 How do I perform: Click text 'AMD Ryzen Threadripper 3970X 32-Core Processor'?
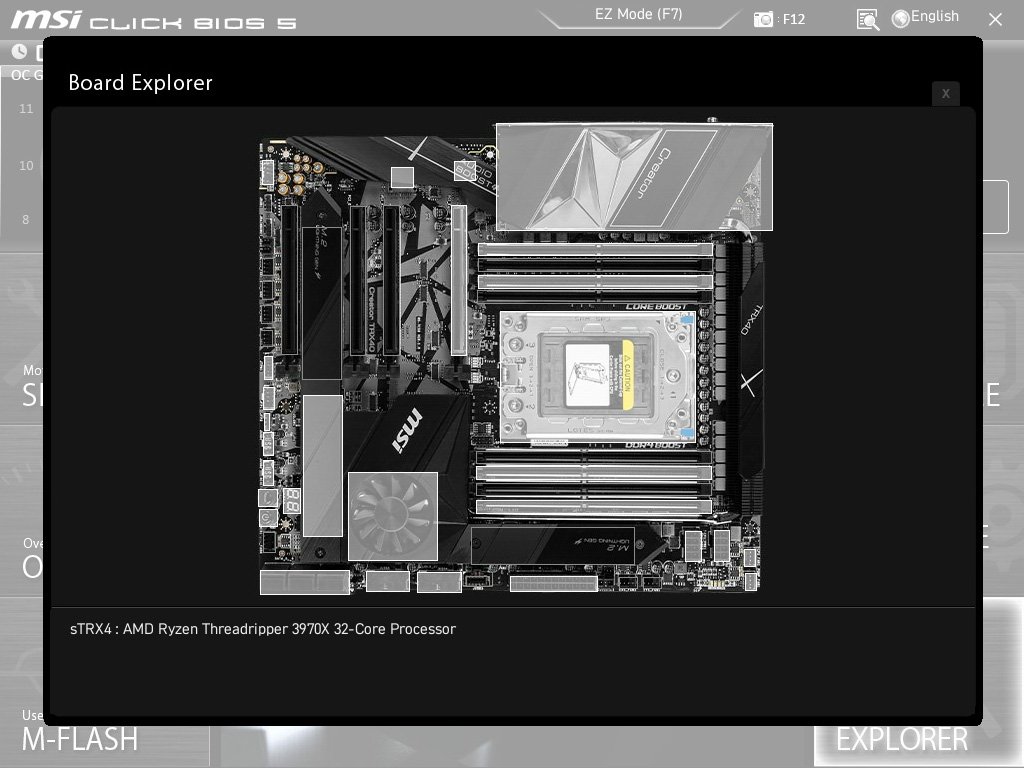coord(289,629)
